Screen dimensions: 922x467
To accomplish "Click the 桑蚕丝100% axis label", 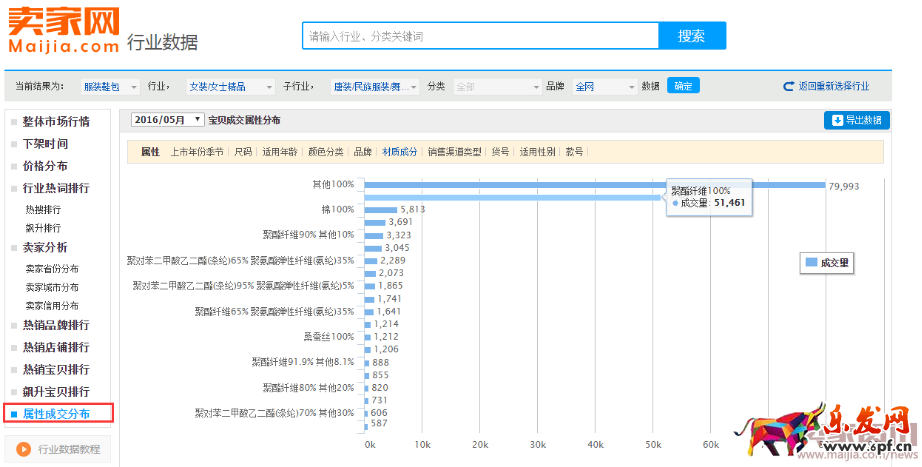I will (329, 337).
